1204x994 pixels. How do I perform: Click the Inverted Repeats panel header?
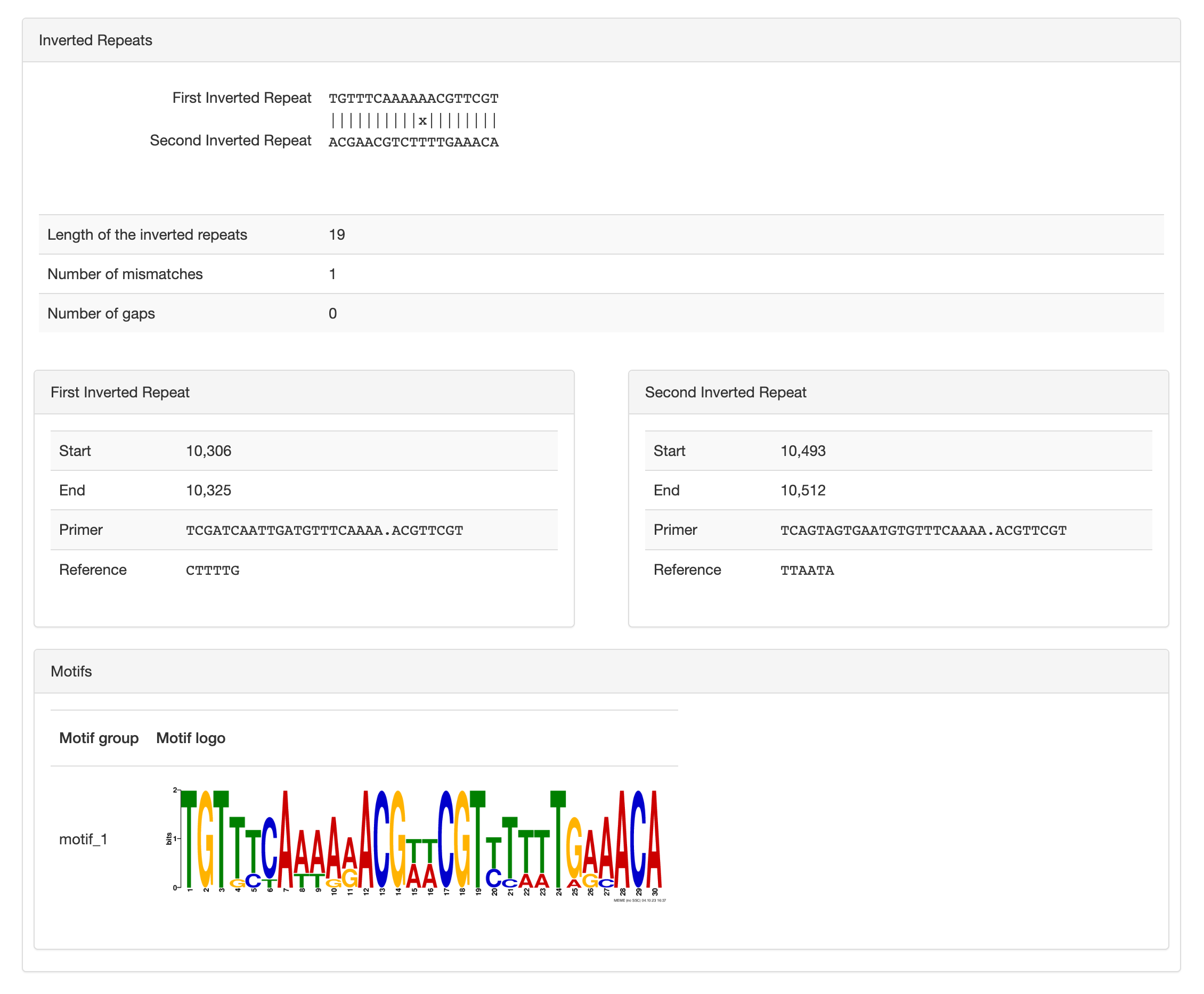point(95,40)
